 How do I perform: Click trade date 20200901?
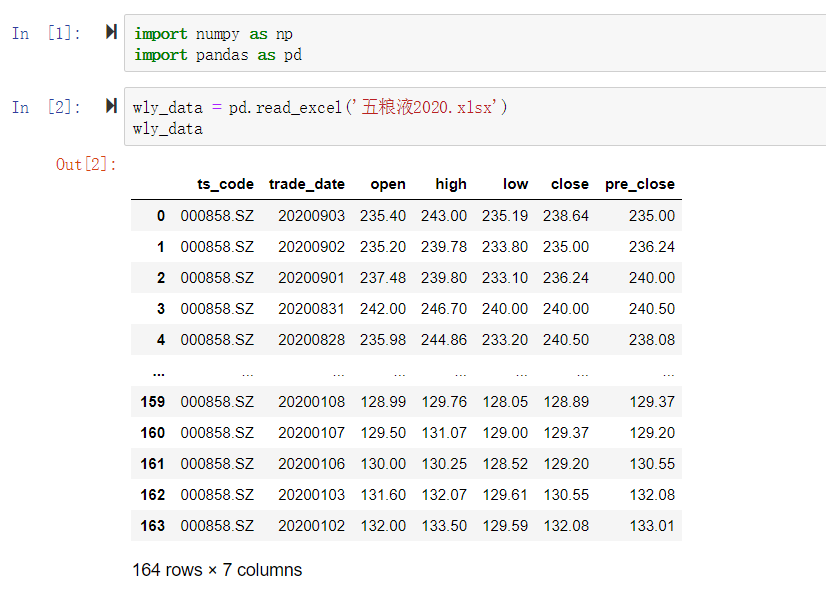[x=311, y=278]
